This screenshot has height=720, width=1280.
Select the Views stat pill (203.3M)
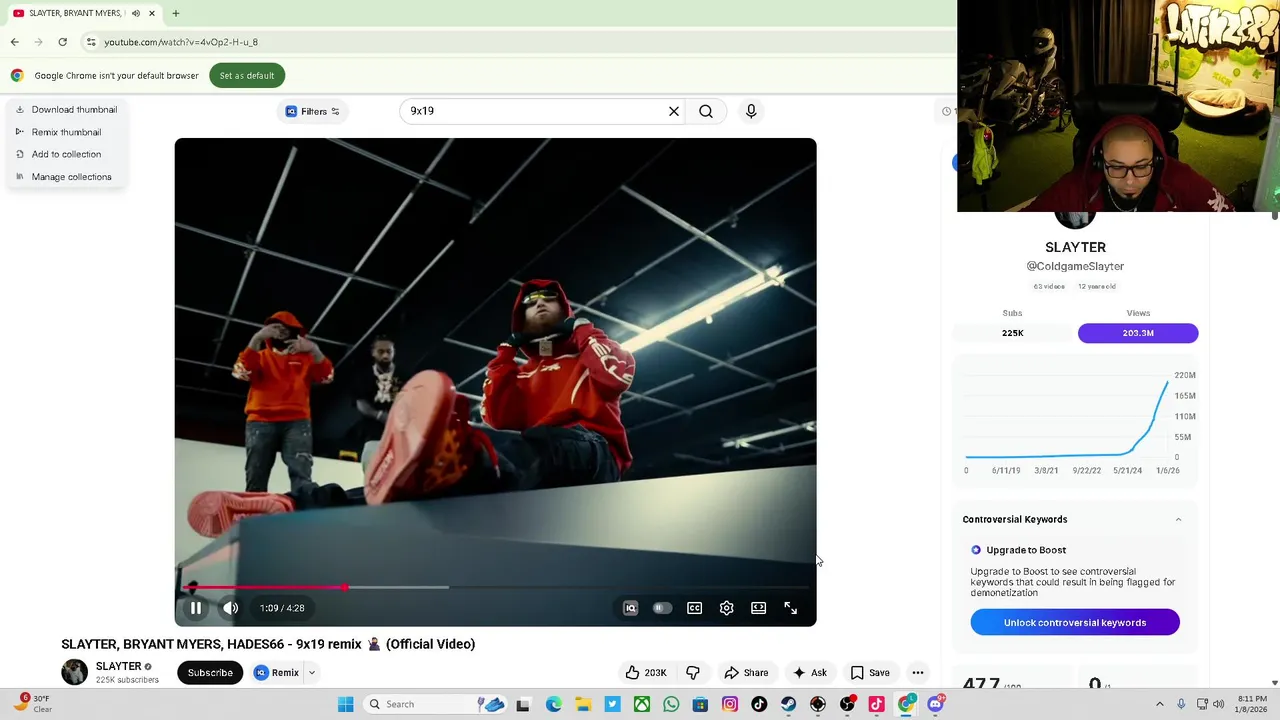pos(1138,333)
